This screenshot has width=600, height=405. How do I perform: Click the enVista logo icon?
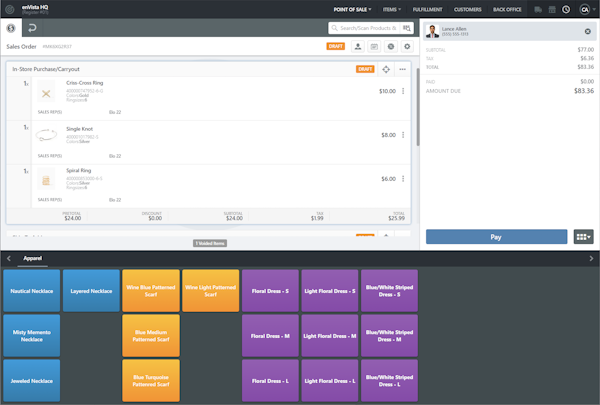[x=10, y=10]
